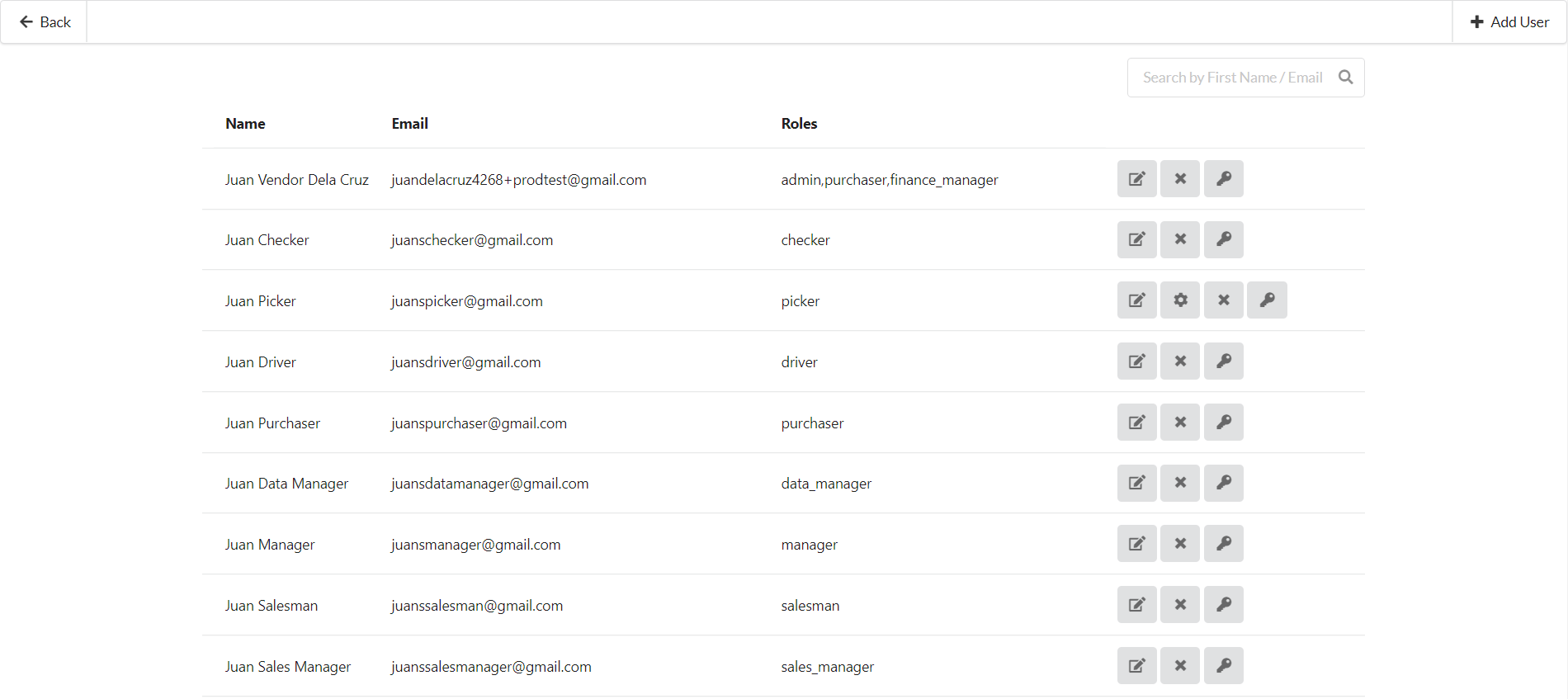This screenshot has height=699, width=1568.
Task: Edit Juan Purchaser user
Action: click(x=1136, y=423)
